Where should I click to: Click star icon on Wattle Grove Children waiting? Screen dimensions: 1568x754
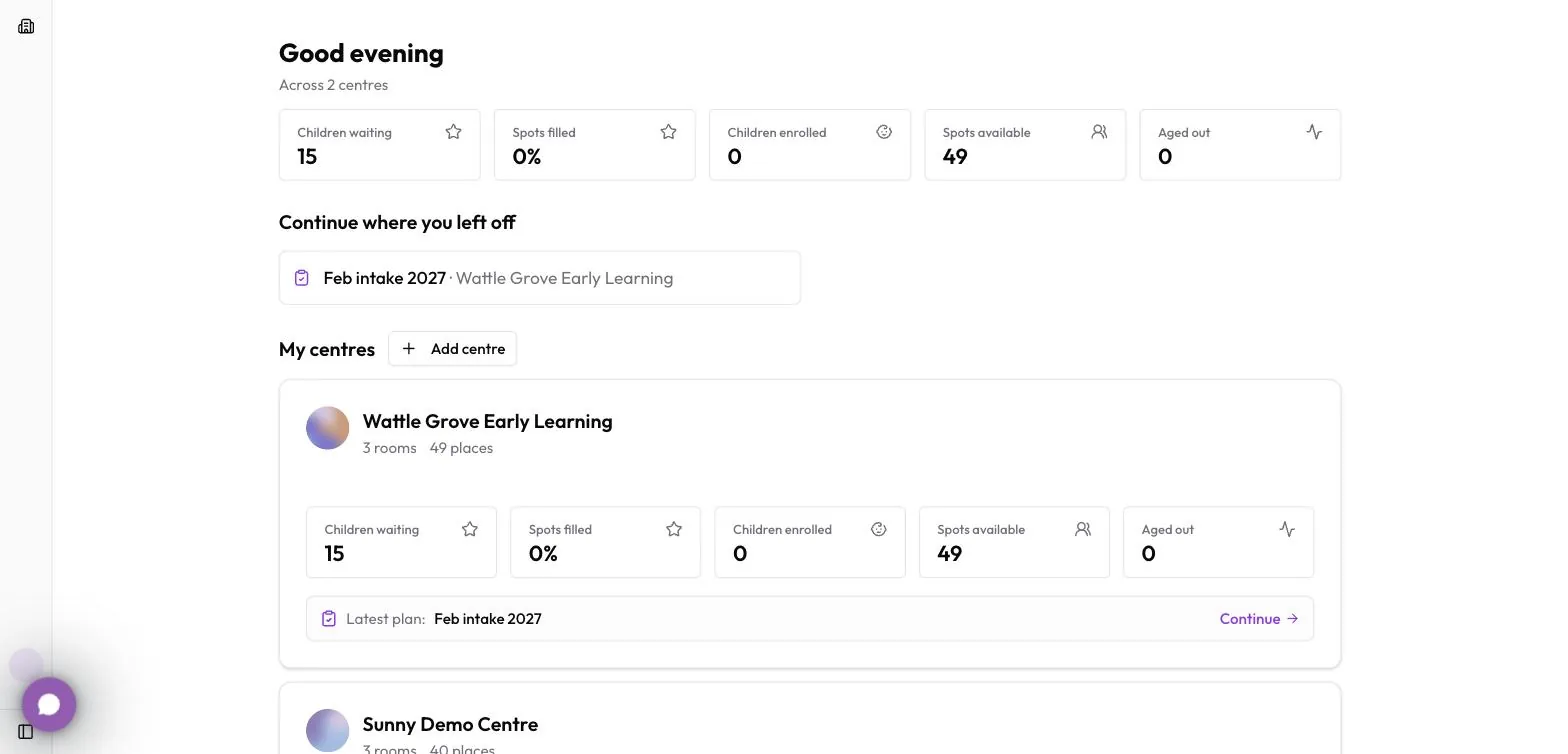(x=470, y=529)
